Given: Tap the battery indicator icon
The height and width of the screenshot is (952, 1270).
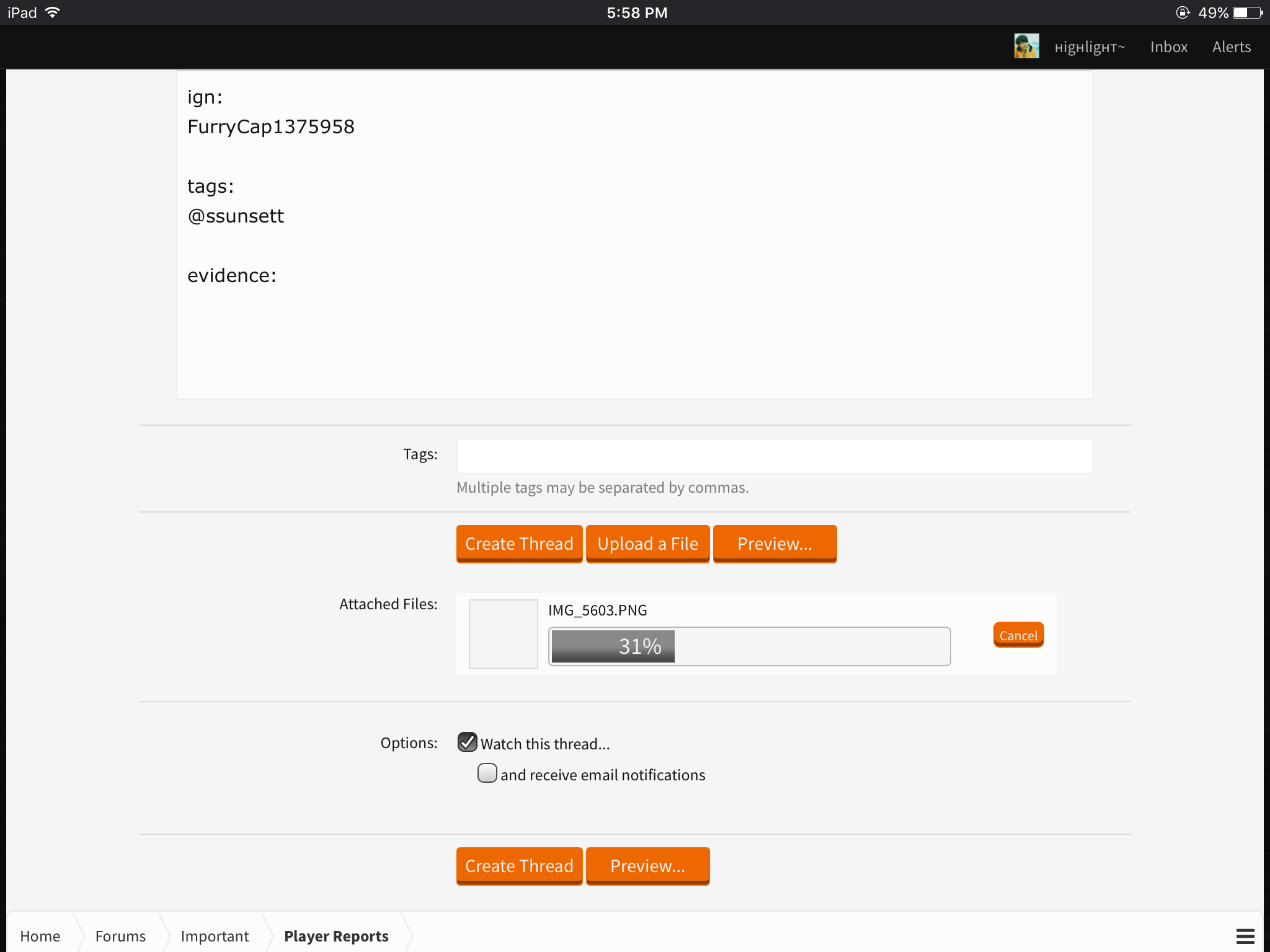Looking at the screenshot, I should tap(1248, 12).
